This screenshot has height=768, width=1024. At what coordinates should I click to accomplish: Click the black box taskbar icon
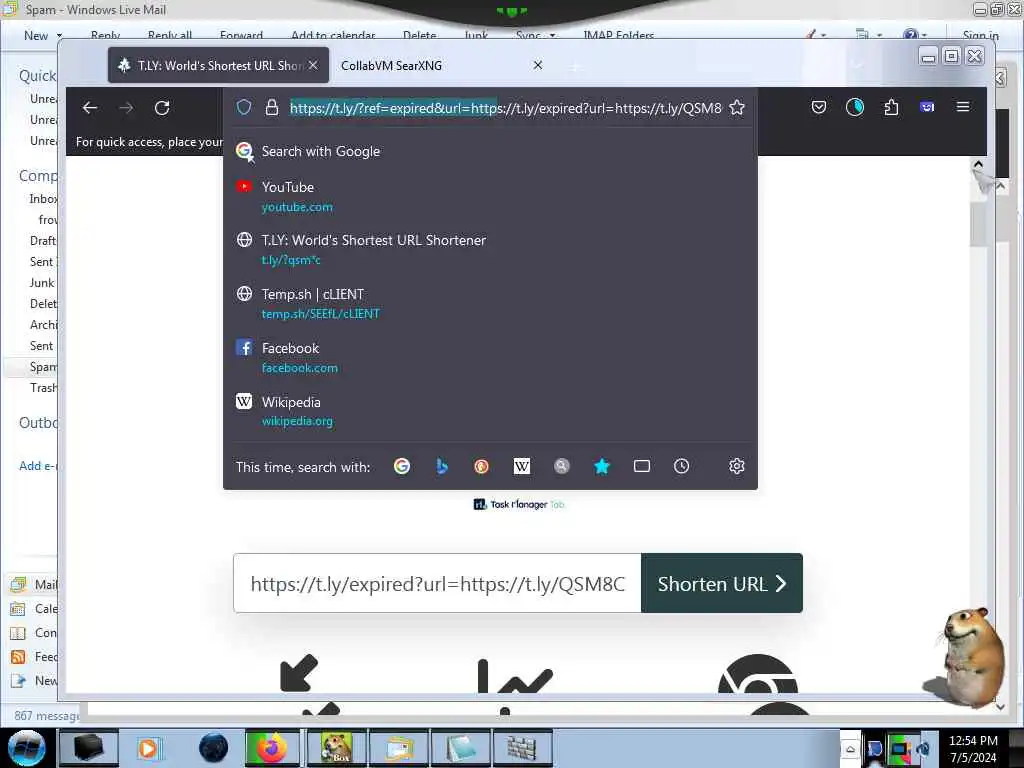coord(88,748)
